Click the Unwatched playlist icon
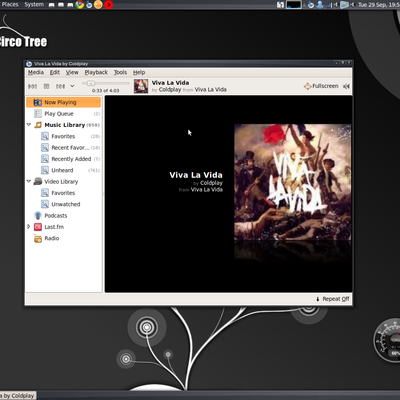400x400 pixels. click(x=45, y=204)
